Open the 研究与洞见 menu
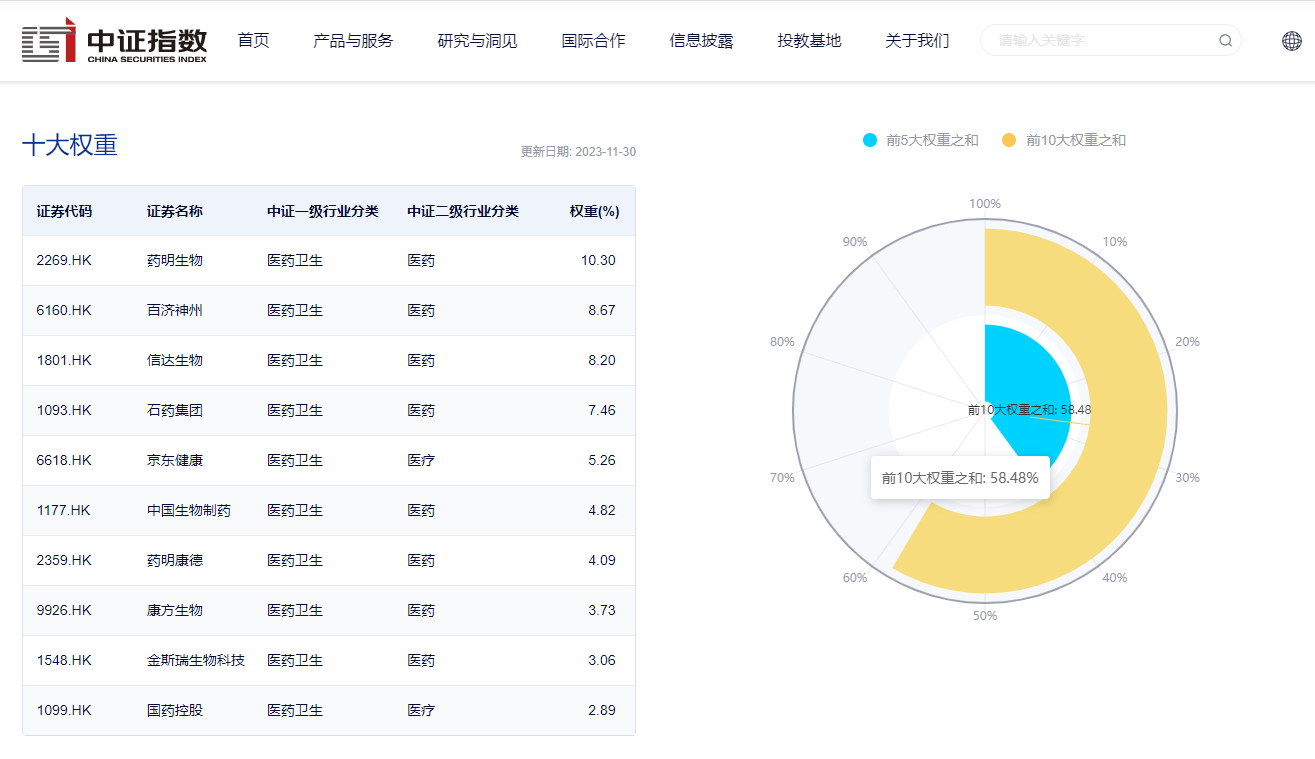Viewport: 1315px width, 759px height. click(477, 41)
